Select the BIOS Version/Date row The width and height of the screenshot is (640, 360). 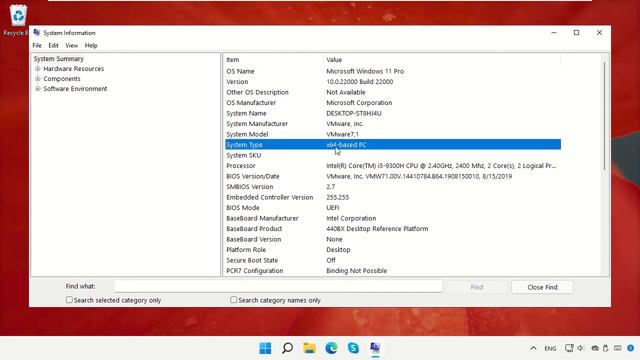393,176
